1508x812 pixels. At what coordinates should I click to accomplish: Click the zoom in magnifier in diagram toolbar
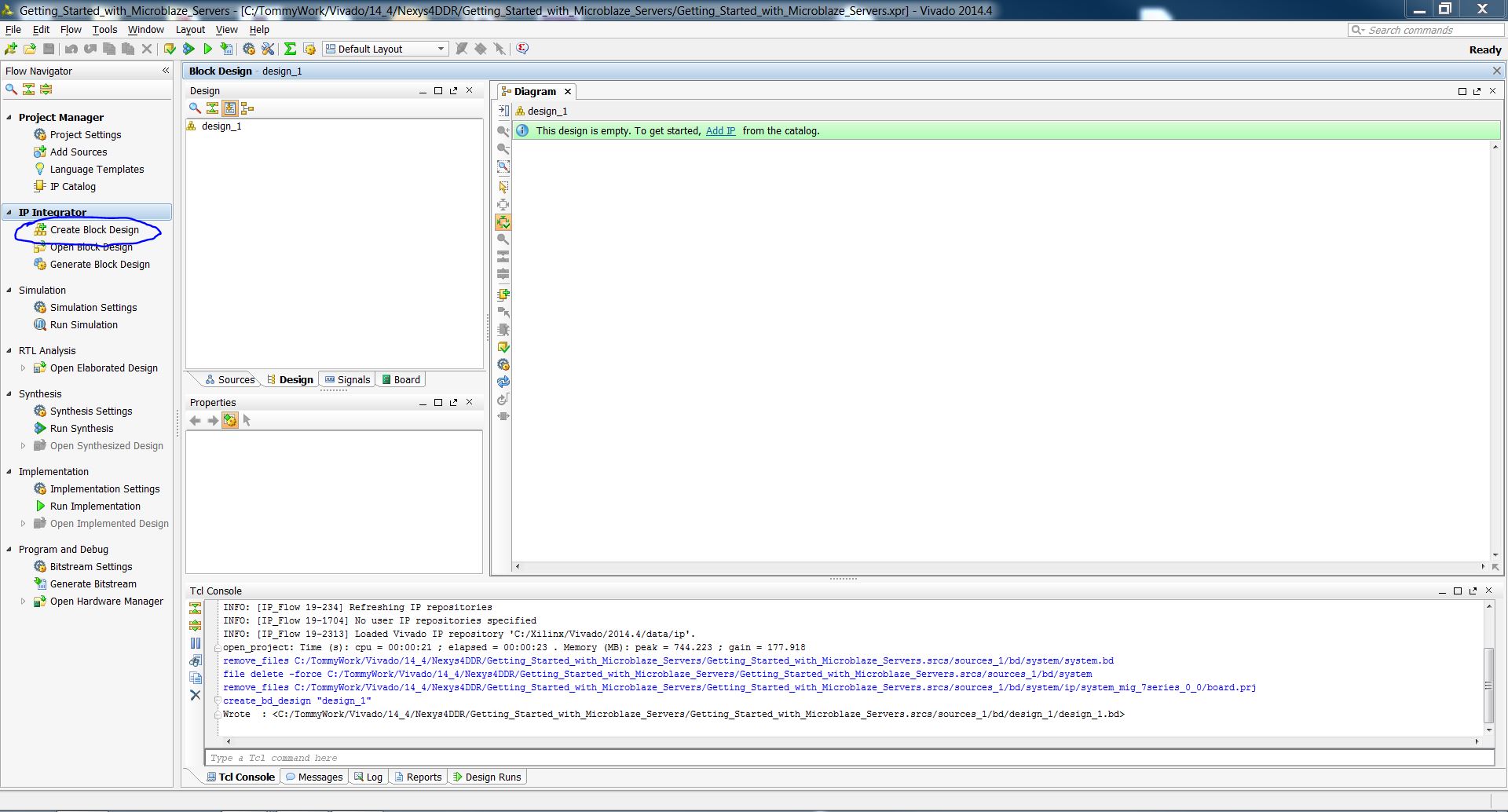point(503,131)
